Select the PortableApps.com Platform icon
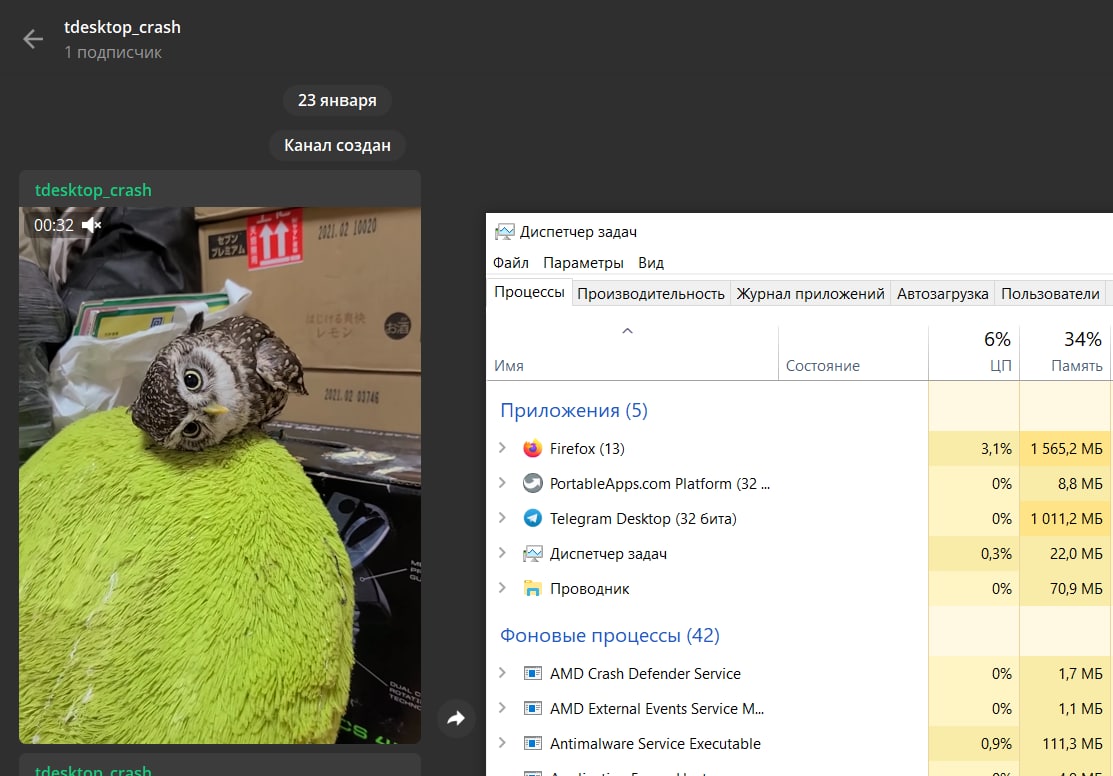 click(x=532, y=483)
